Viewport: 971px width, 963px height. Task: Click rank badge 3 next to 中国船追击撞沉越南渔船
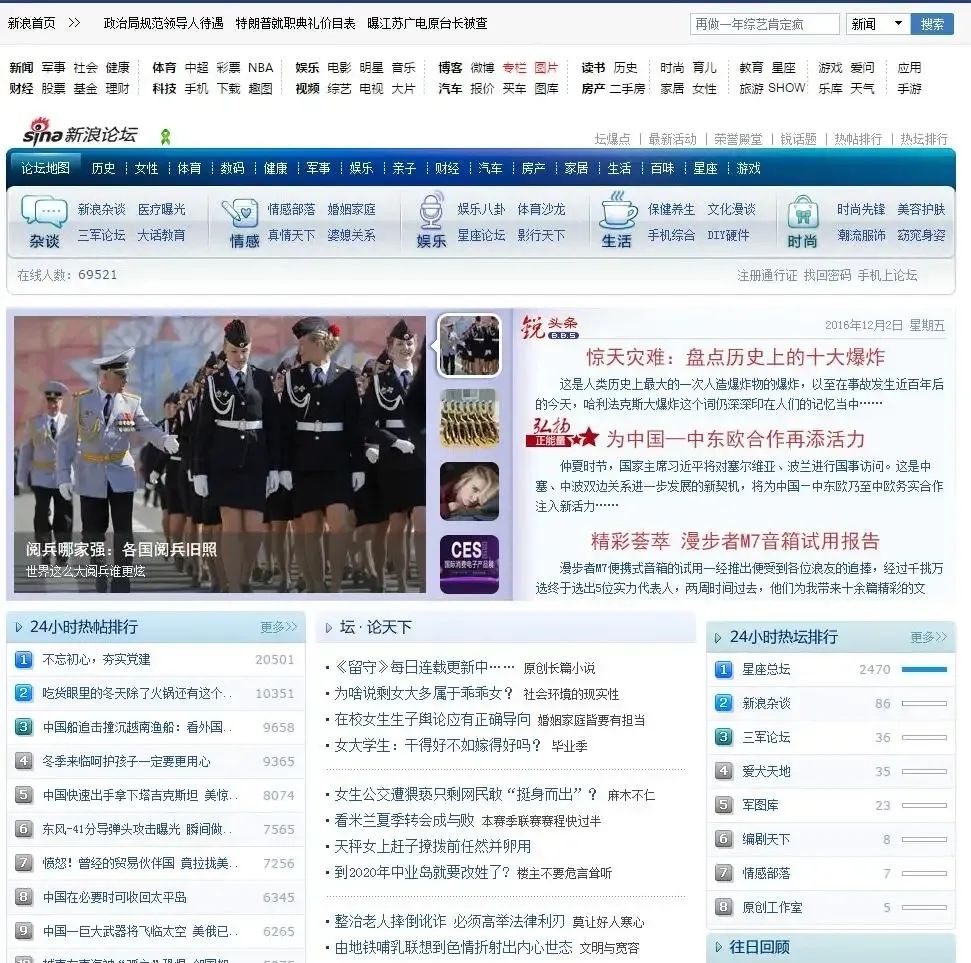pyautogui.click(x=24, y=727)
